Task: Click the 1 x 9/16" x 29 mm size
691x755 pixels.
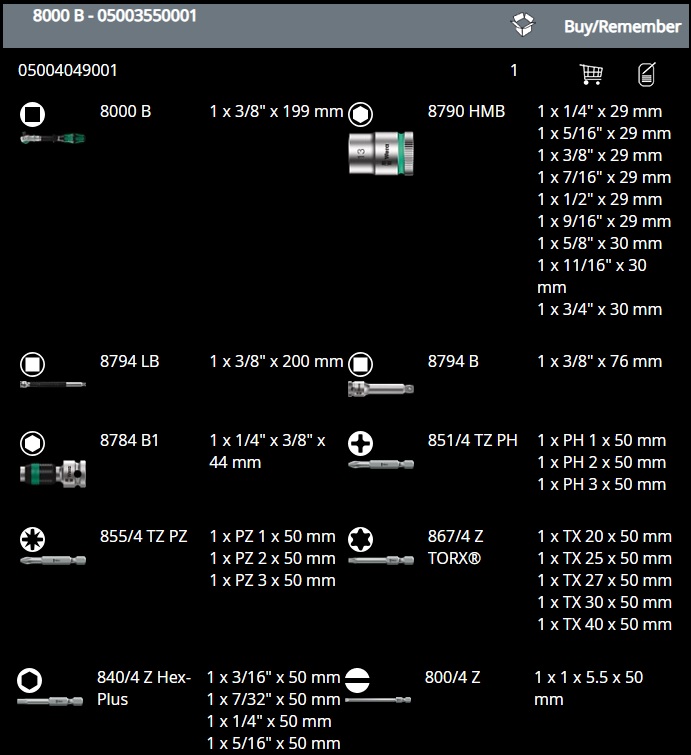Action: [604, 221]
